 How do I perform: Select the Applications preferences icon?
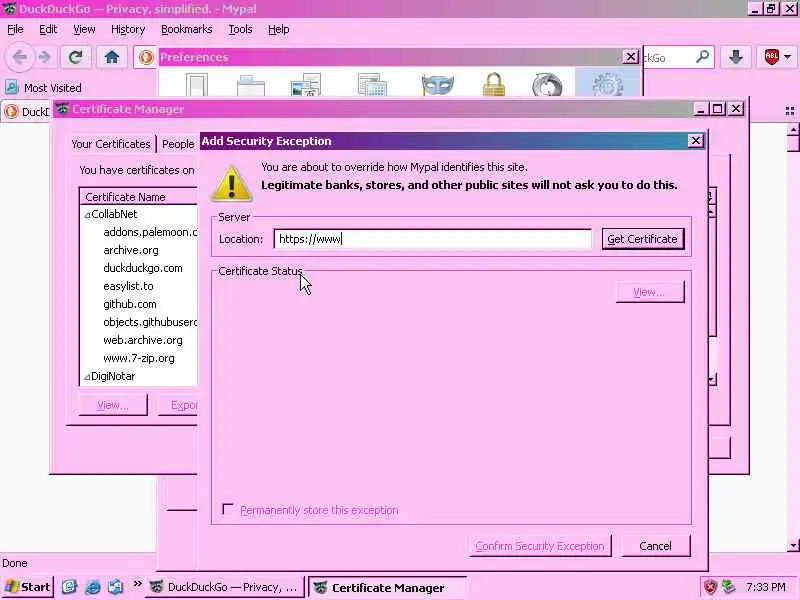click(x=372, y=85)
